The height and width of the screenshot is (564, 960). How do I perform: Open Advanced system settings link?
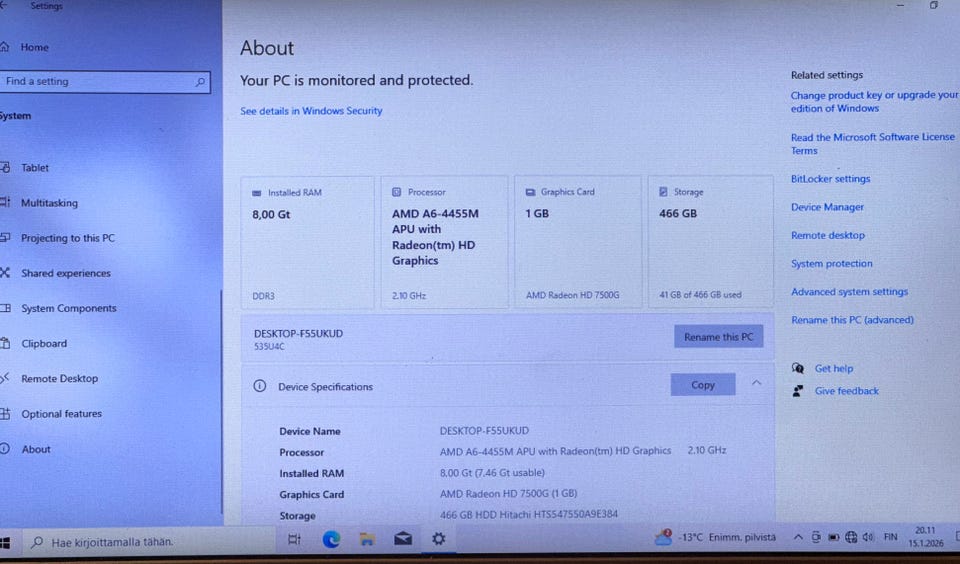tap(849, 291)
